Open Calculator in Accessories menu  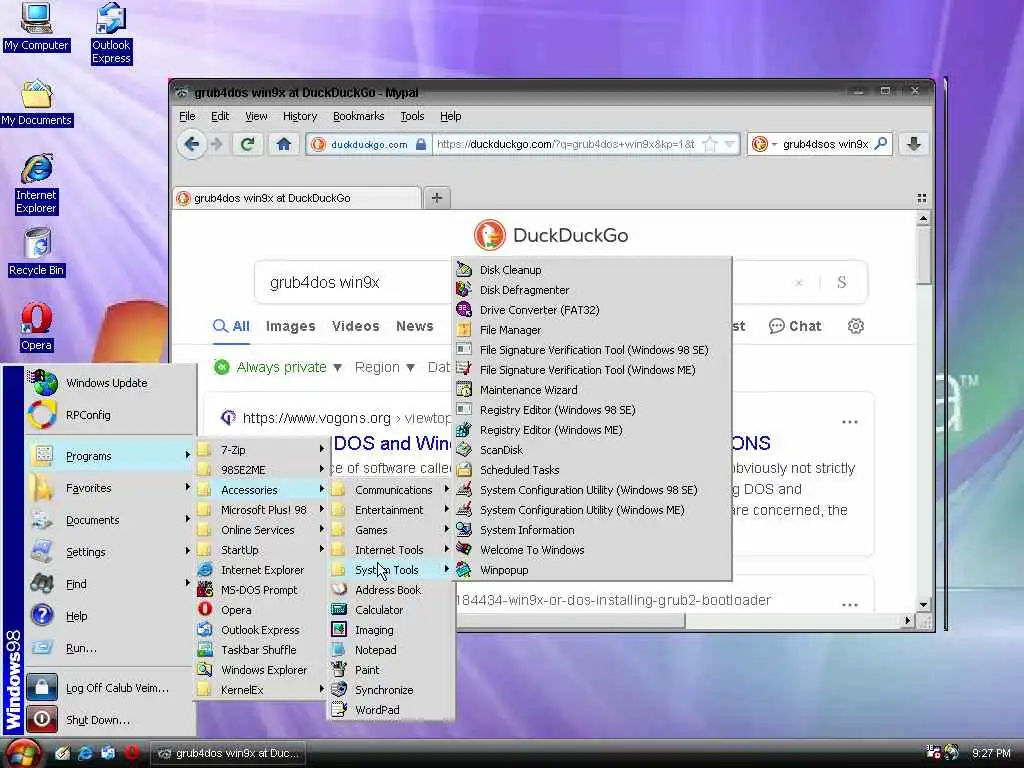tap(390, 610)
